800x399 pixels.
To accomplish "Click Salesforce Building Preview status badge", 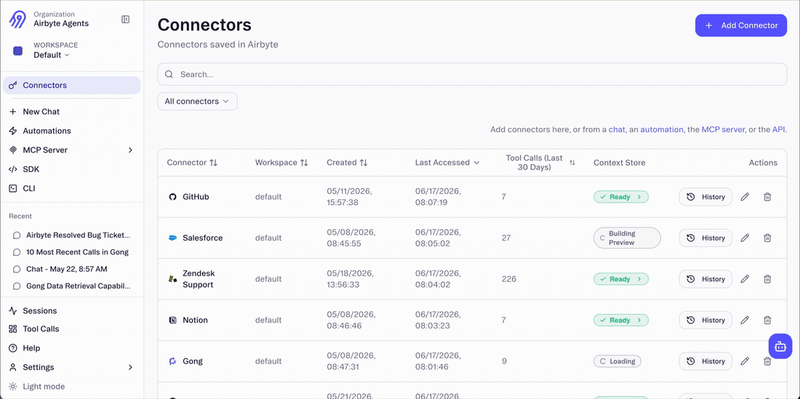I will click(x=627, y=238).
